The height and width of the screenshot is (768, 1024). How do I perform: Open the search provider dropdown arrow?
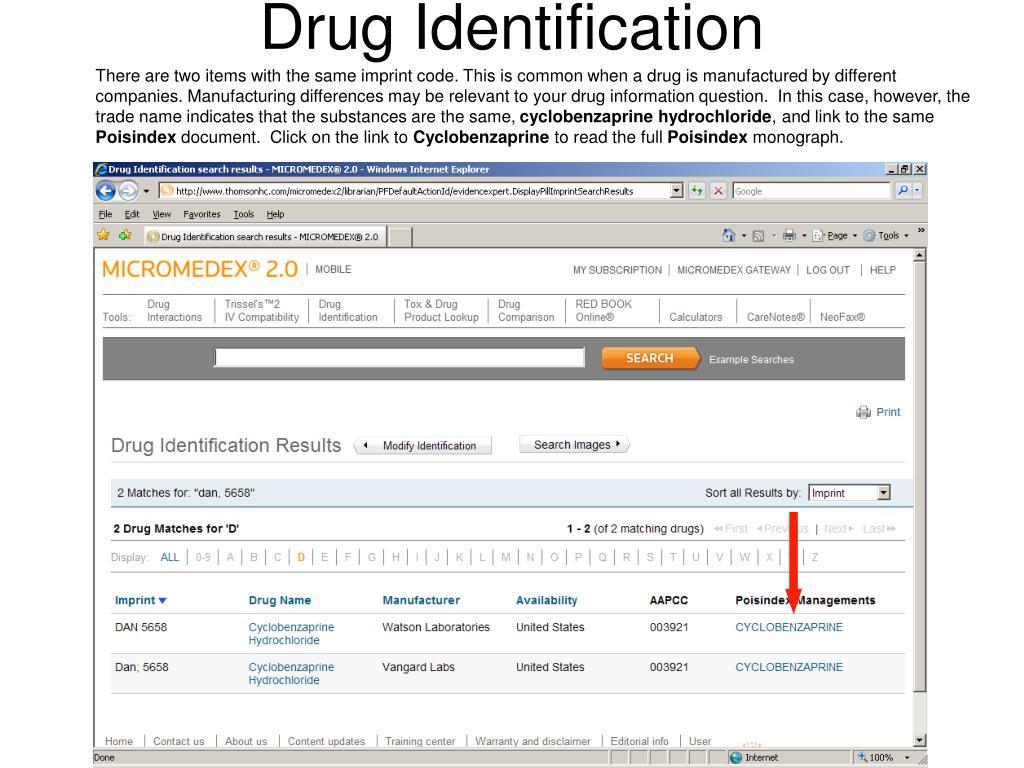click(918, 191)
